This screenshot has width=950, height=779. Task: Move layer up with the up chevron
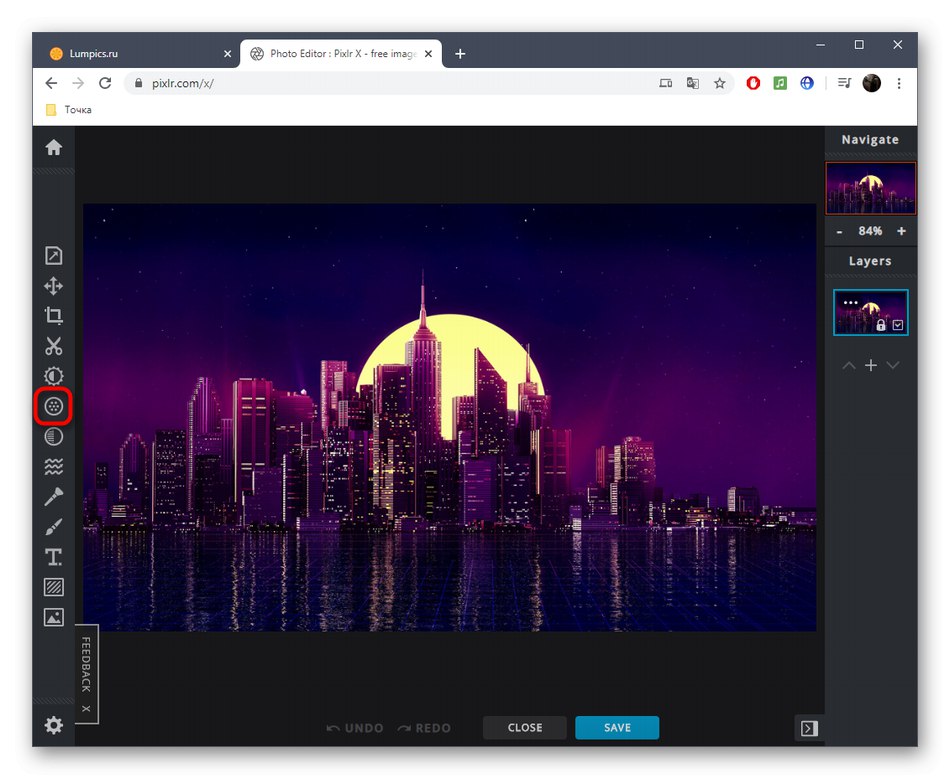tap(849, 365)
